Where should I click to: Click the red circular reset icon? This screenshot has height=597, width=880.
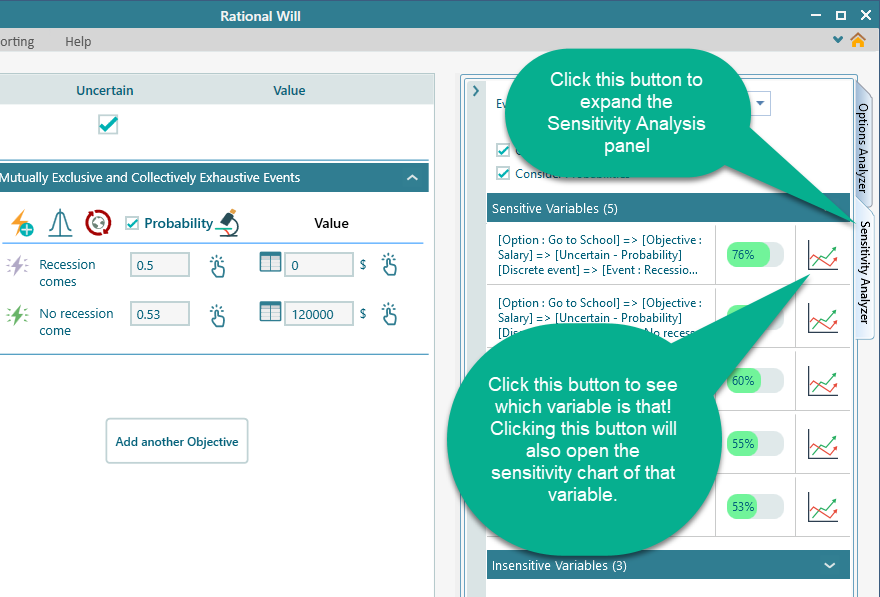pos(98,222)
